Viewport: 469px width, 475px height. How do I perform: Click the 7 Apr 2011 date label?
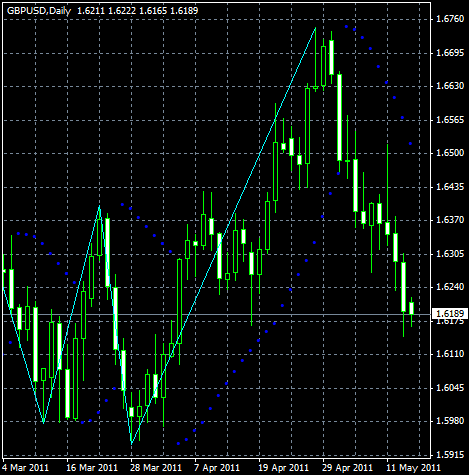pyautogui.click(x=217, y=468)
